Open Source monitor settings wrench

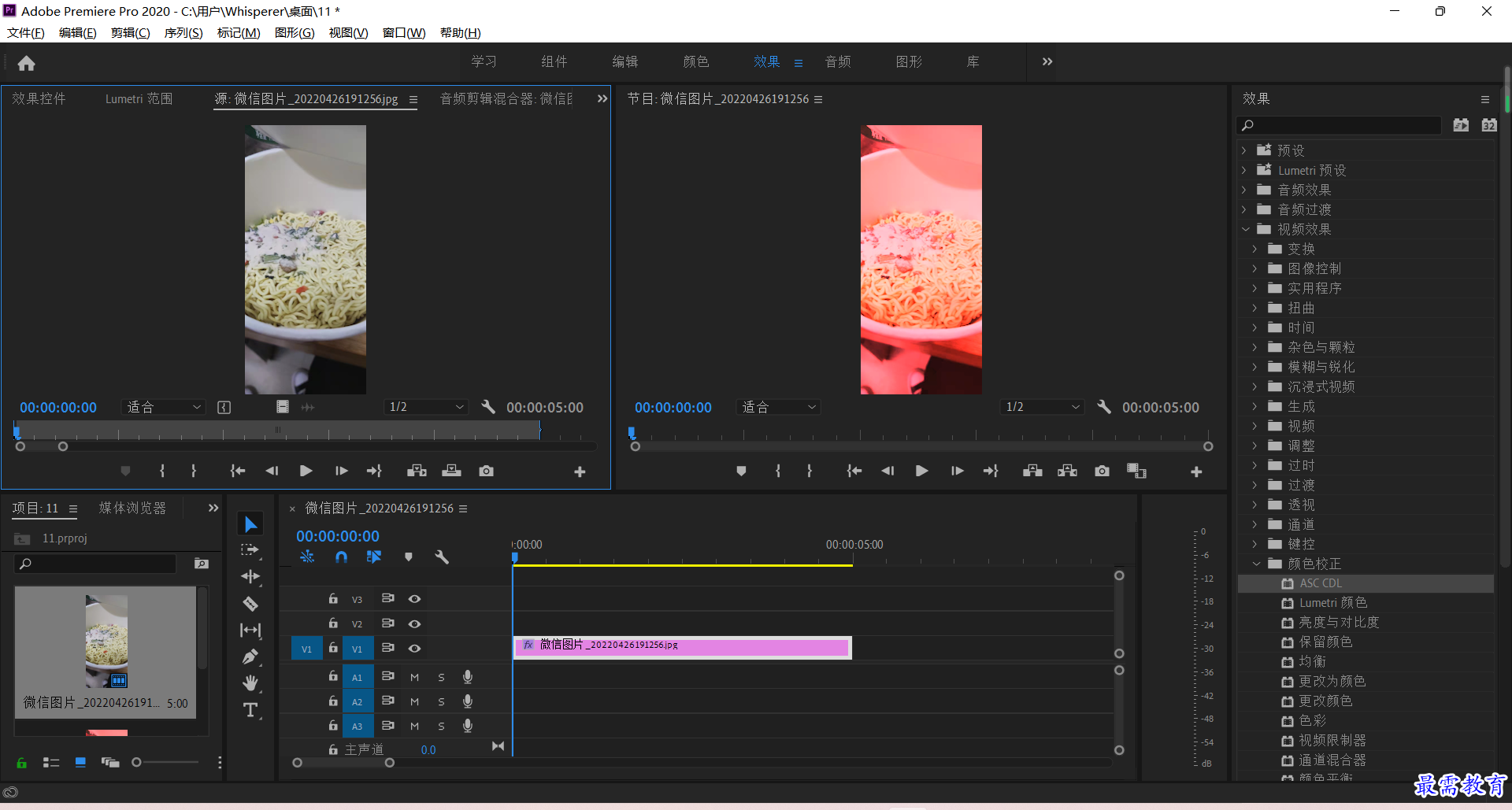(488, 407)
